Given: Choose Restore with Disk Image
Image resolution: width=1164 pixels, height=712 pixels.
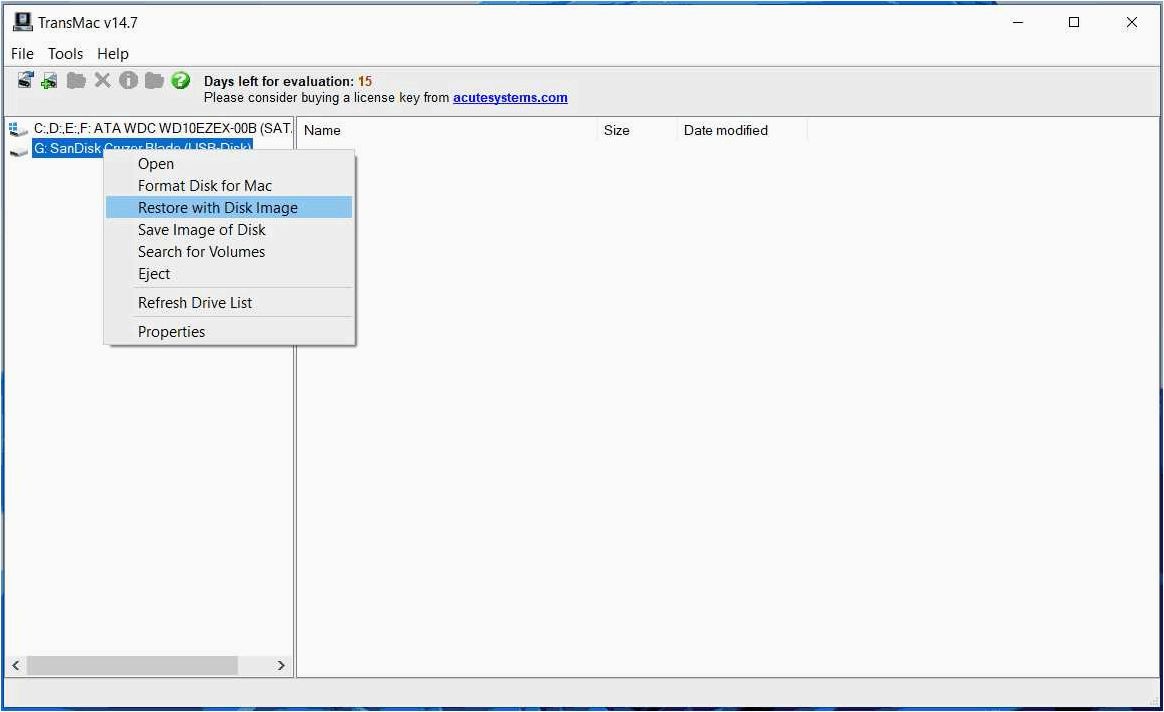Looking at the screenshot, I should click(229, 208).
